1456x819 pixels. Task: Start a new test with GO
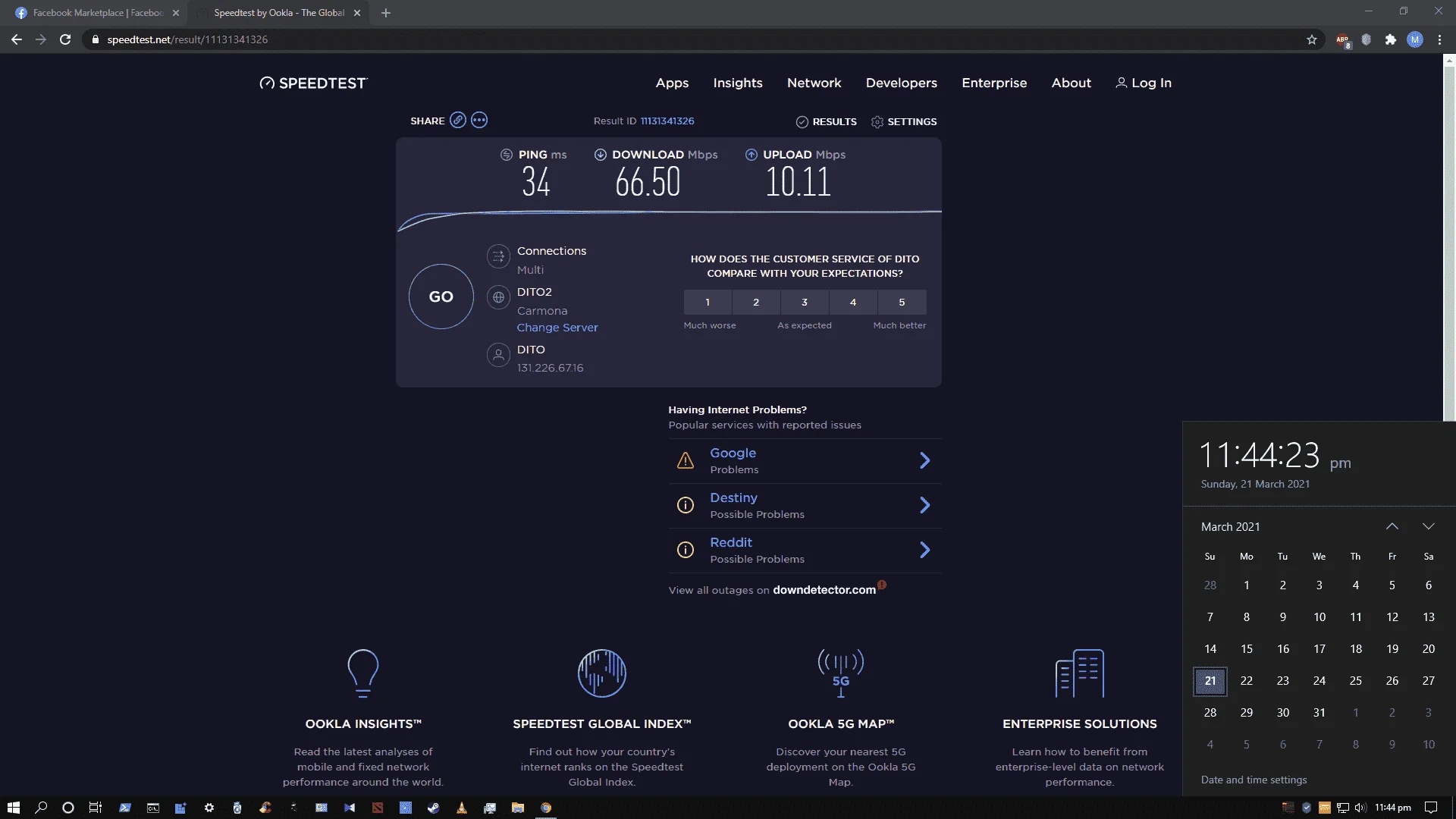(441, 297)
